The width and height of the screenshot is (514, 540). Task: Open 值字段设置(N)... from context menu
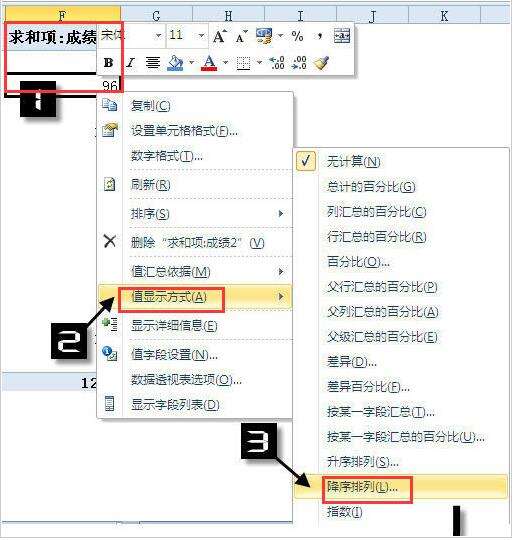click(195, 354)
